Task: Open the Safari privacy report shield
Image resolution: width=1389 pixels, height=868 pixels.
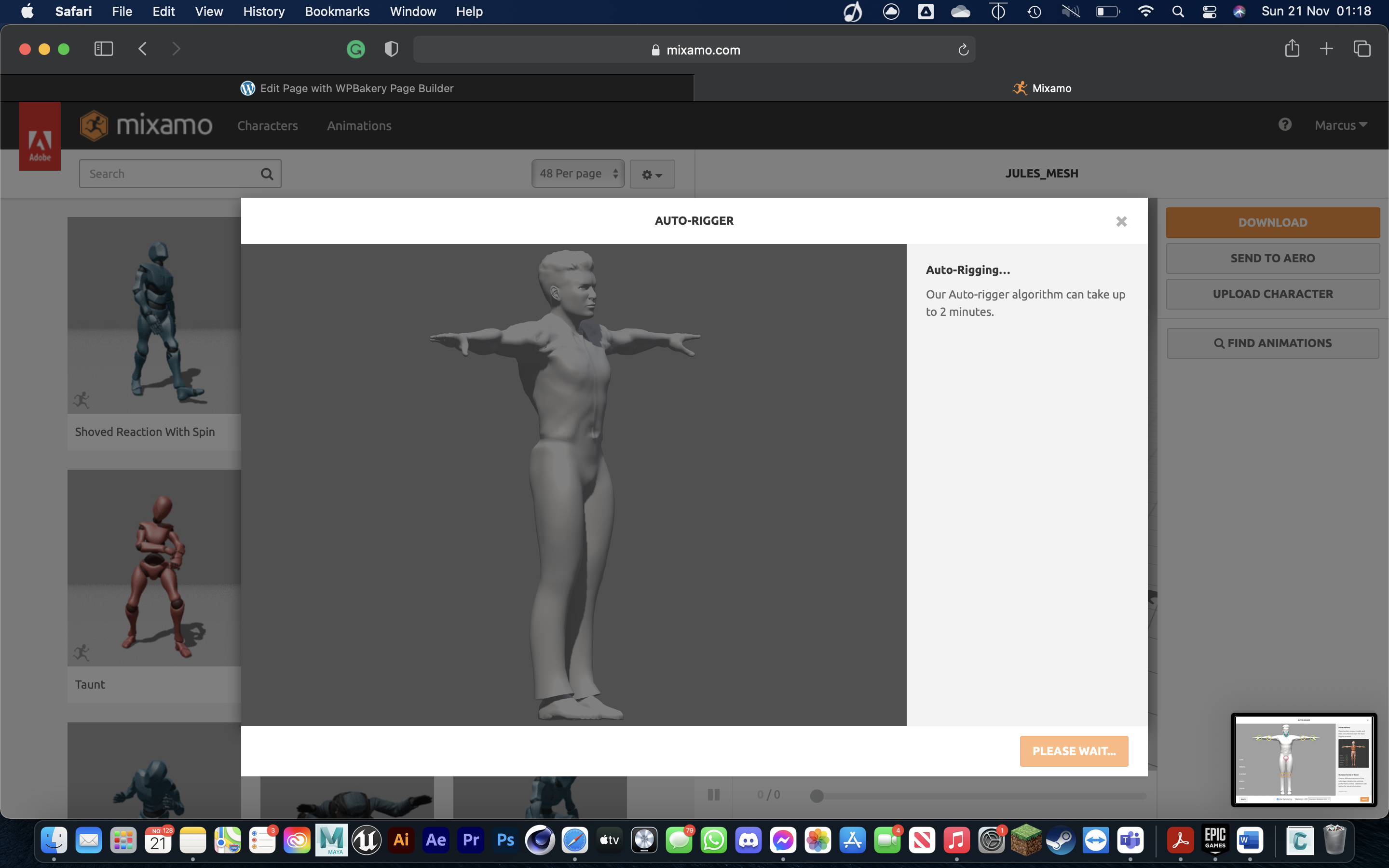Action: tap(391, 49)
